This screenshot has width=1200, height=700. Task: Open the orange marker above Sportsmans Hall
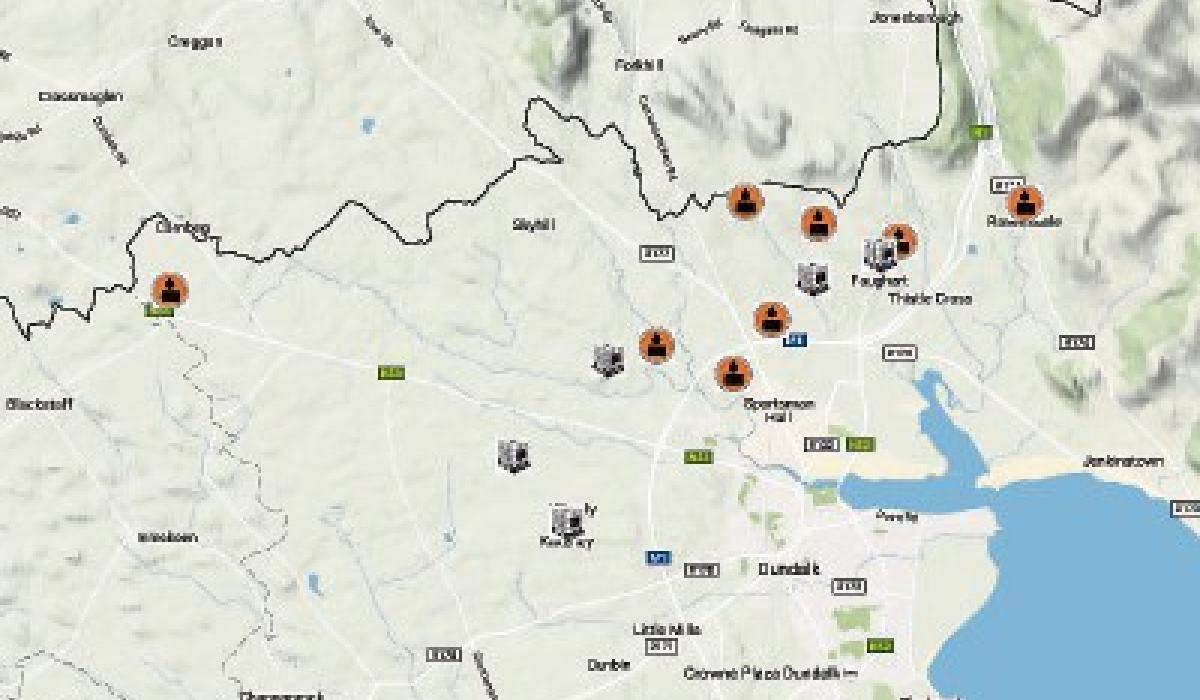click(733, 374)
